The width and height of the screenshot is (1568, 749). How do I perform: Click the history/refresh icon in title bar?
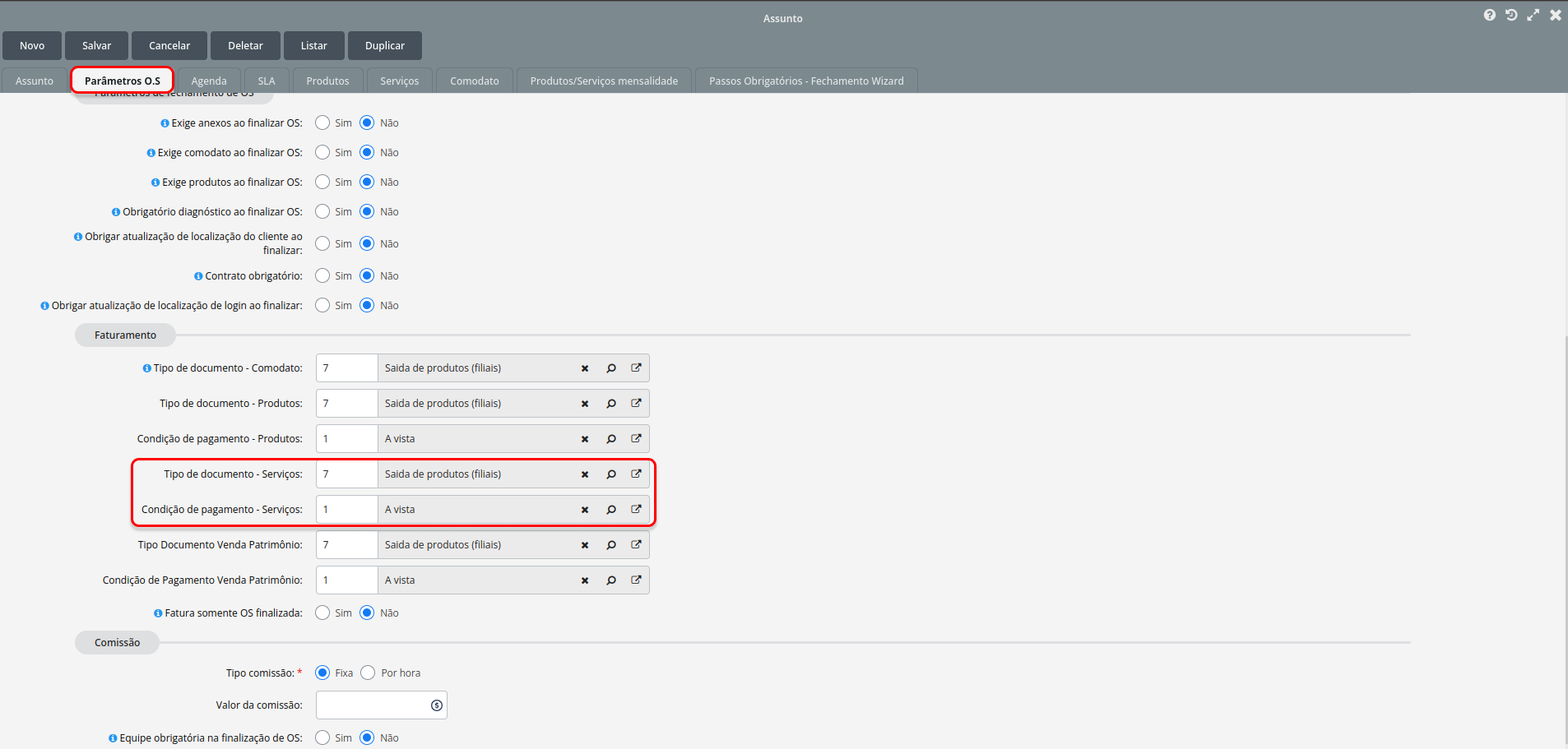point(1511,16)
